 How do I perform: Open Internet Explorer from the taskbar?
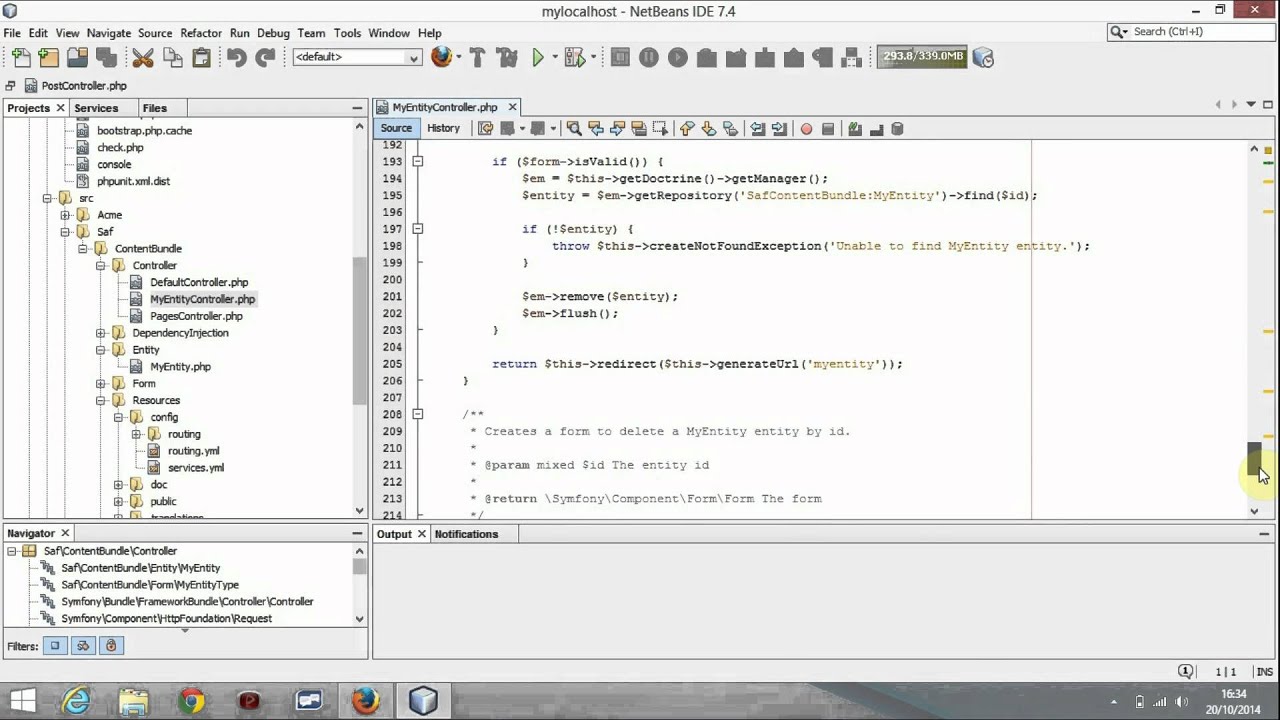coord(76,701)
